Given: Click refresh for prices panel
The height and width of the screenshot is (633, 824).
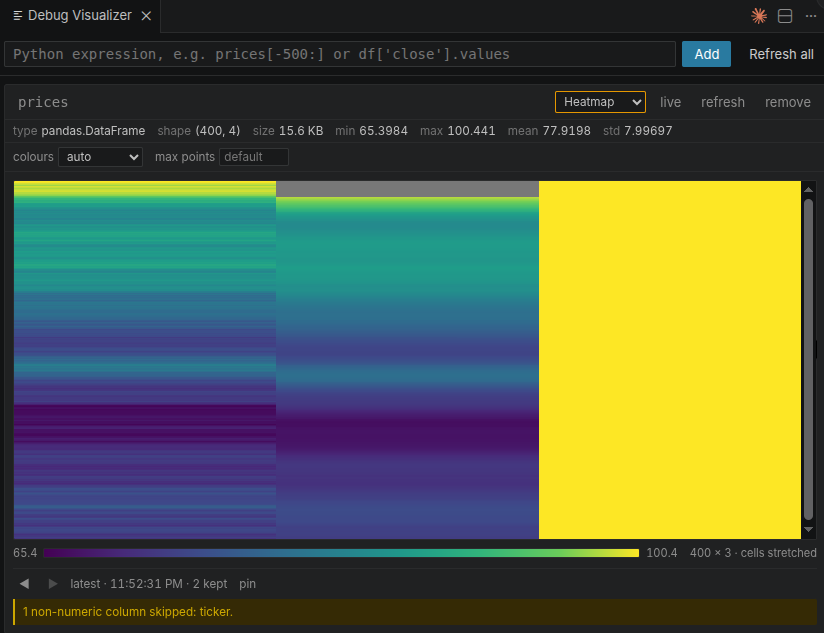Looking at the screenshot, I should (x=723, y=102).
